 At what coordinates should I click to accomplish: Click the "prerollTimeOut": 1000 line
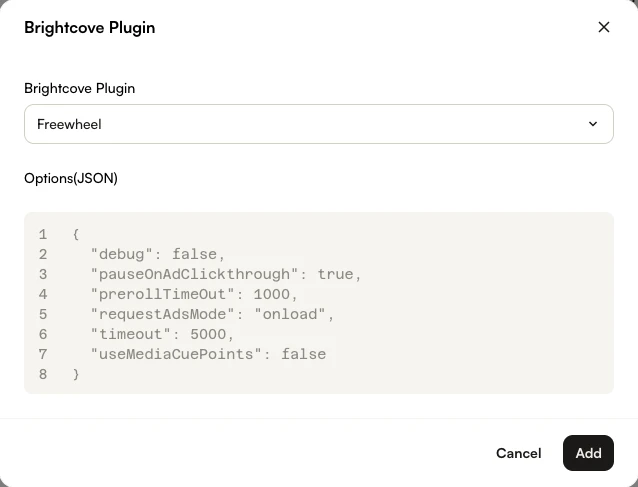click(x=194, y=294)
